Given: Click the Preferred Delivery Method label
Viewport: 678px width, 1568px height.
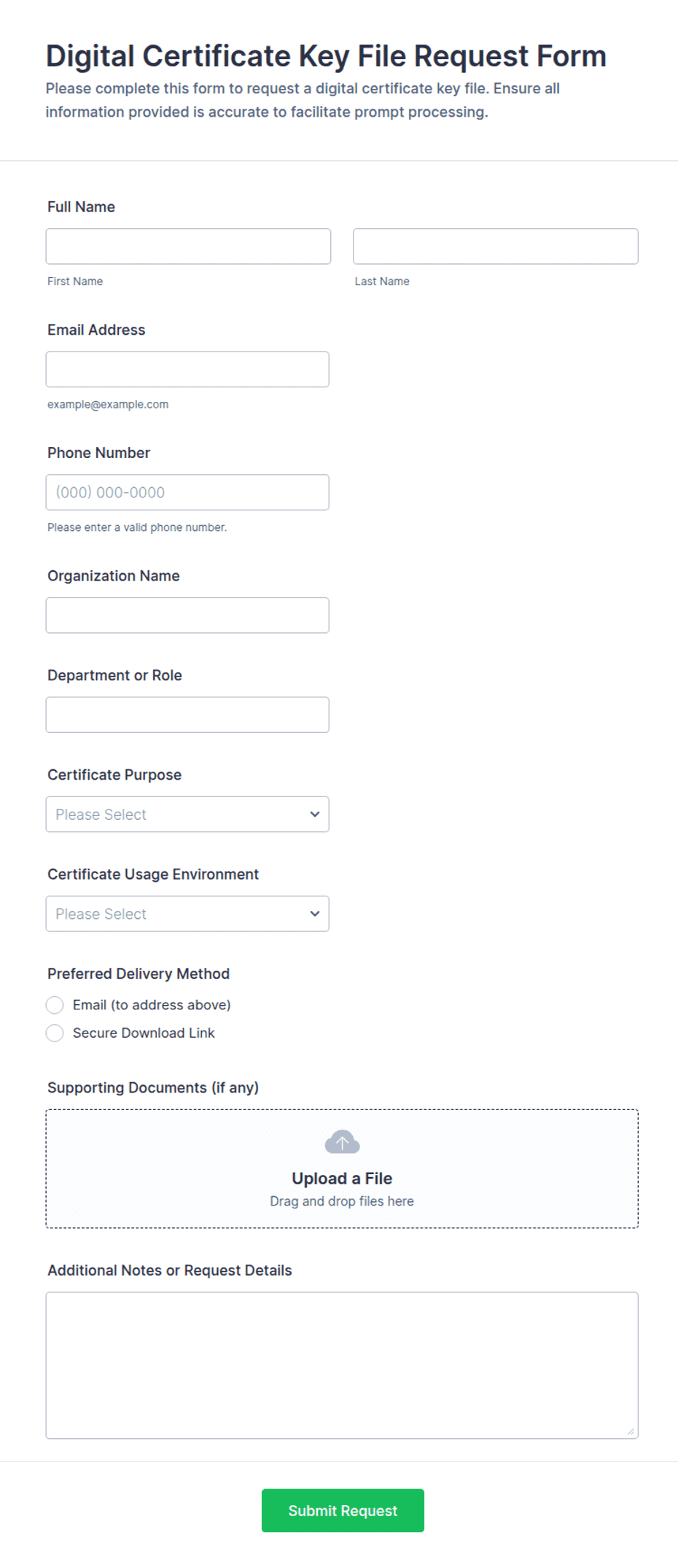Looking at the screenshot, I should click(x=139, y=974).
